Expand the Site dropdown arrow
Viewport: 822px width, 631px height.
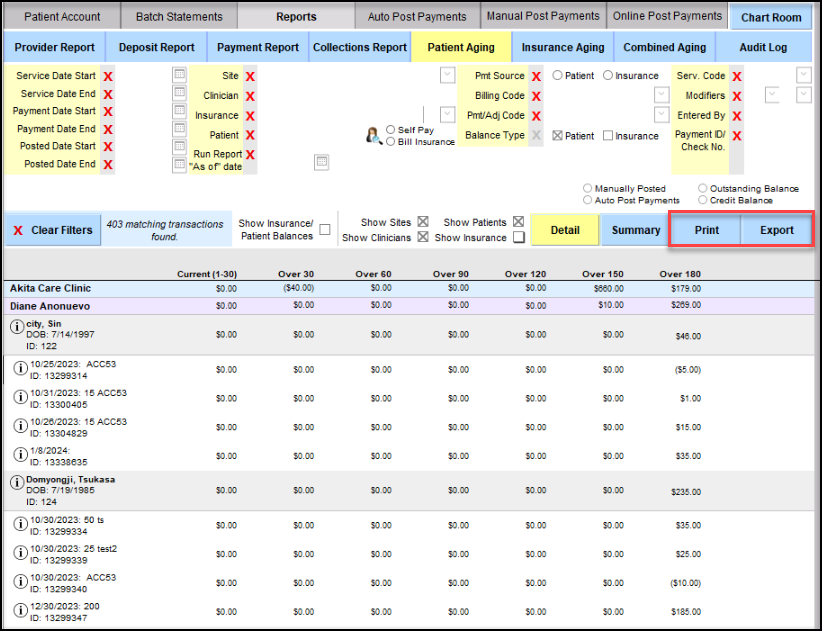(447, 76)
